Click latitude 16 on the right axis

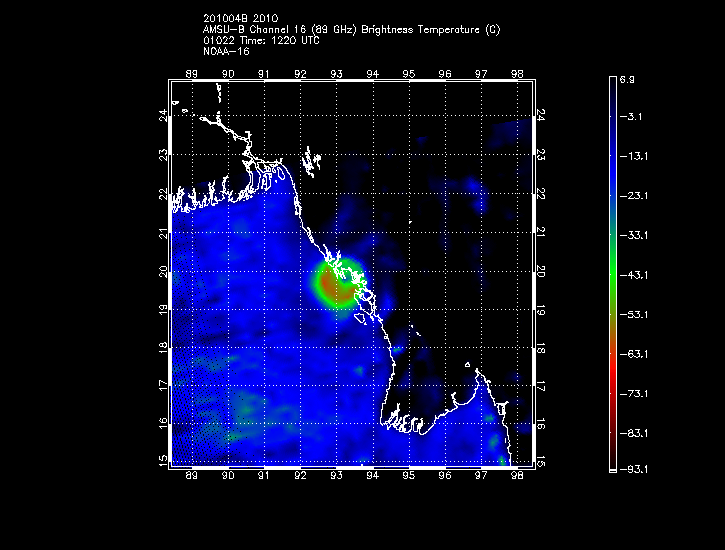pos(541,424)
